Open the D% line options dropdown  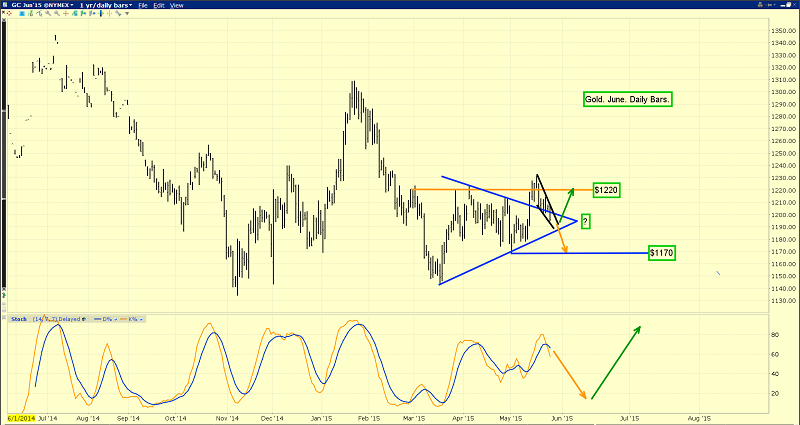click(x=116, y=319)
